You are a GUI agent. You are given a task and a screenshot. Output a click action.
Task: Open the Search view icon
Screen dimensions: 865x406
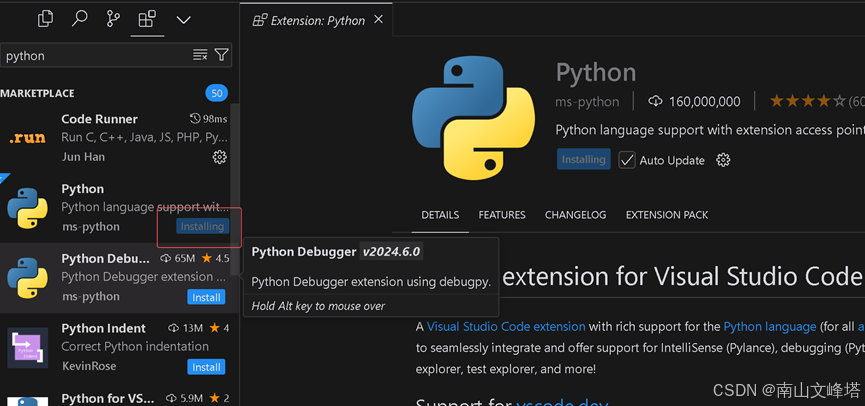[79, 19]
